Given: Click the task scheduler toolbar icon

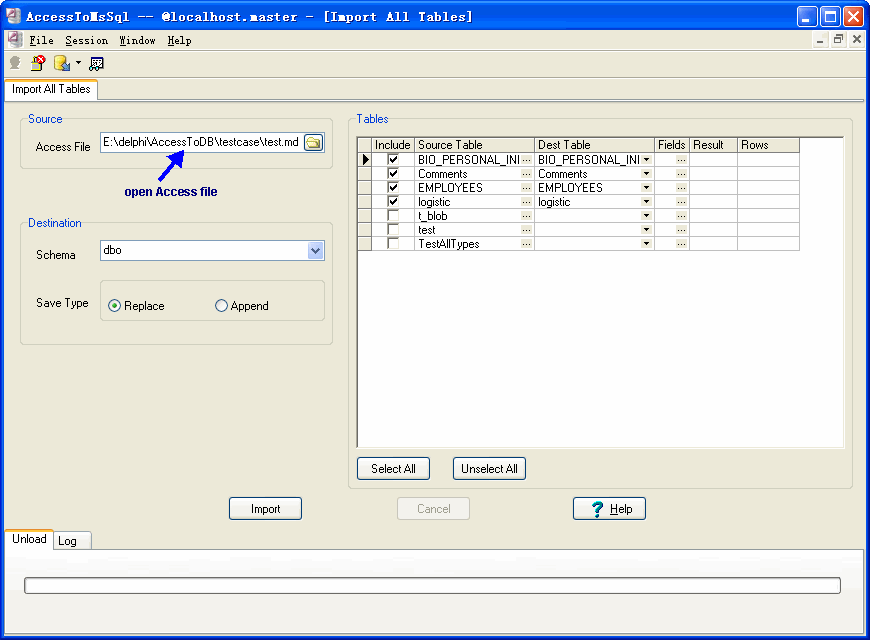Looking at the screenshot, I should (96, 64).
